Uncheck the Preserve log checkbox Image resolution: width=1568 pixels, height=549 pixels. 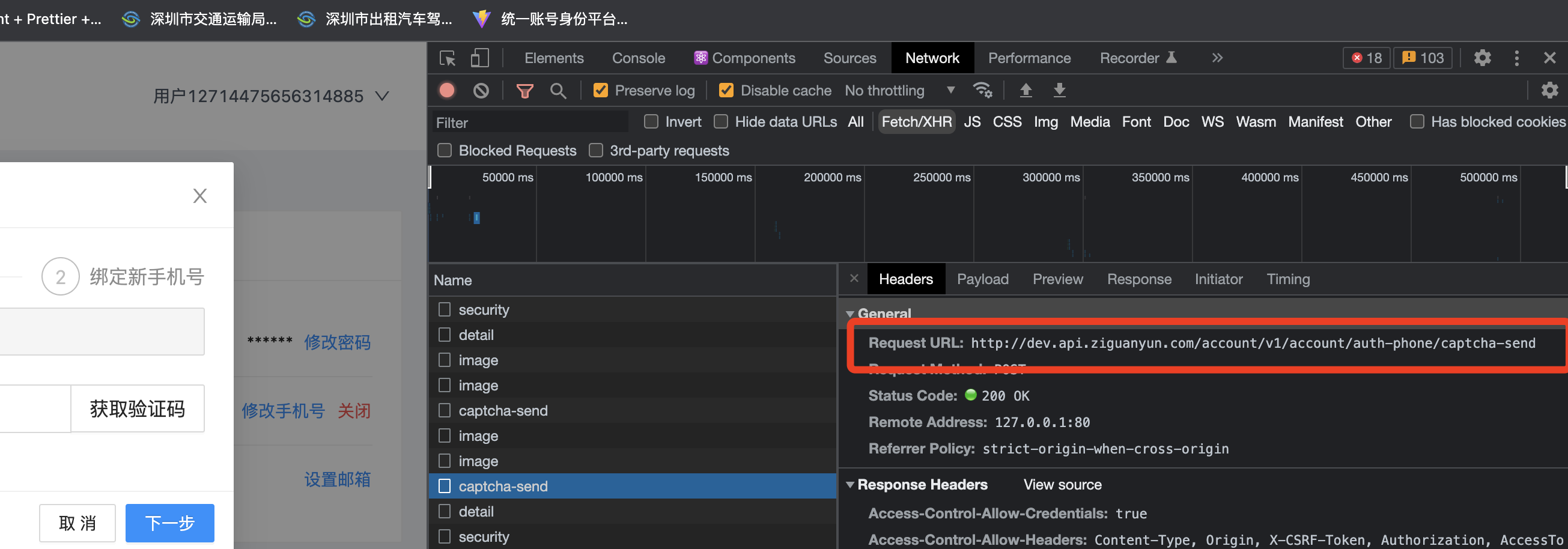(x=601, y=90)
